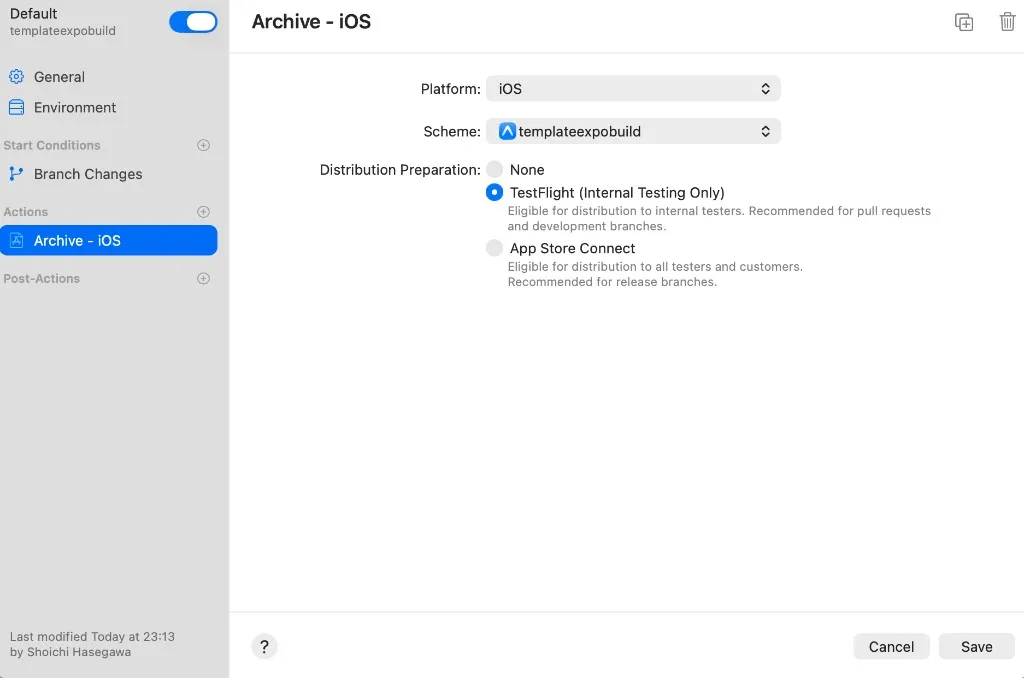Click the duplicate action icon
The image size is (1024, 678).
pyautogui.click(x=963, y=22)
